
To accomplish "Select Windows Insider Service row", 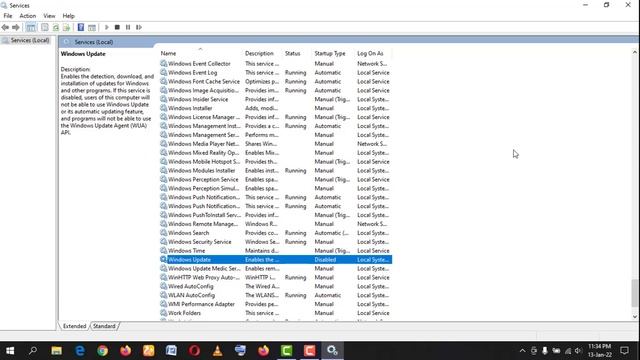I will [x=276, y=99].
